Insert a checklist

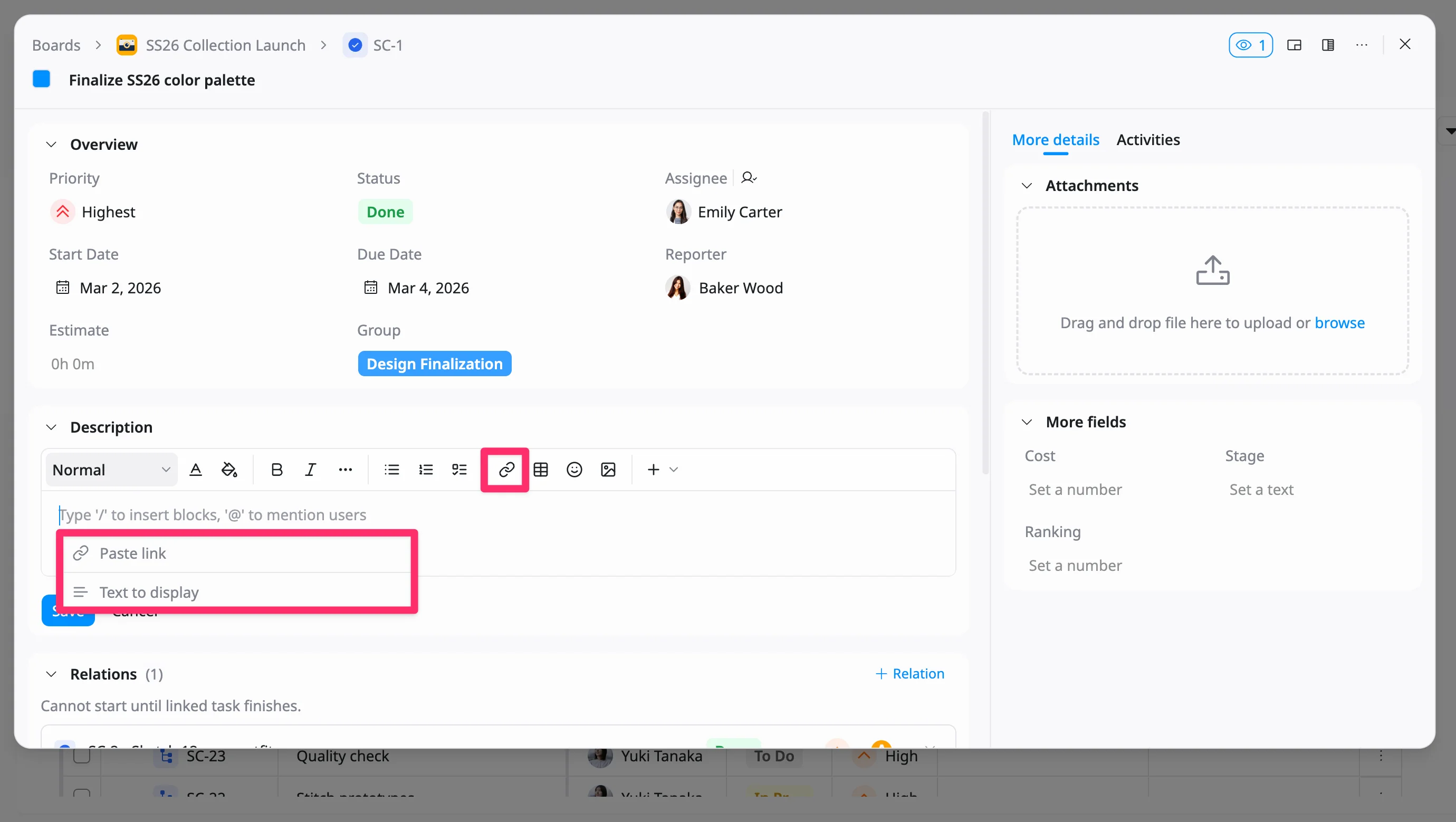(x=459, y=470)
